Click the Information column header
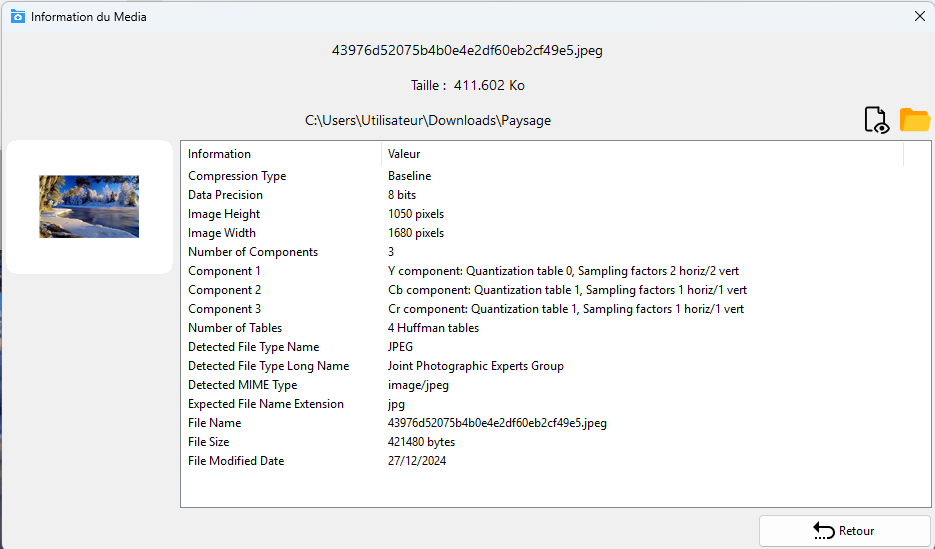 pos(220,154)
